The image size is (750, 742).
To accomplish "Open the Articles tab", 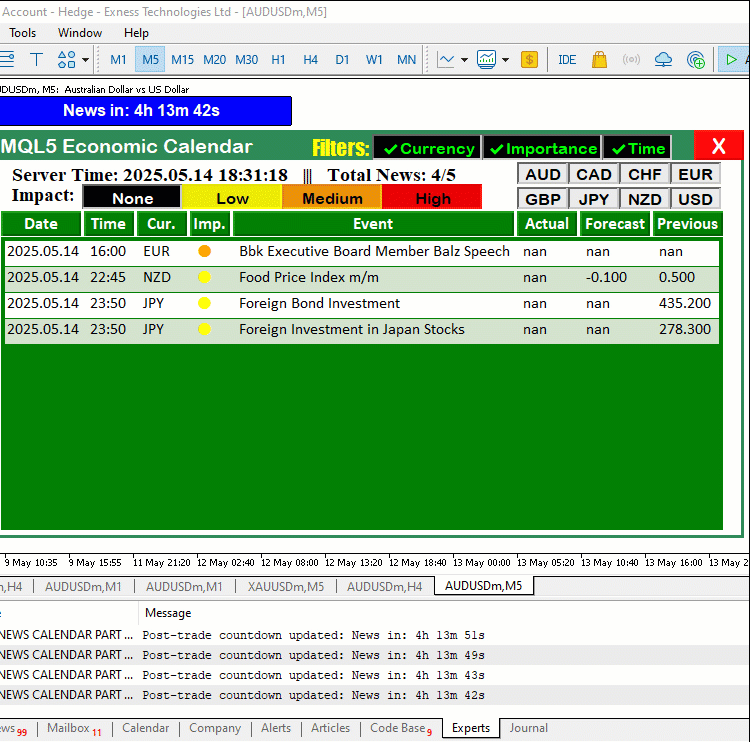I will point(331,728).
